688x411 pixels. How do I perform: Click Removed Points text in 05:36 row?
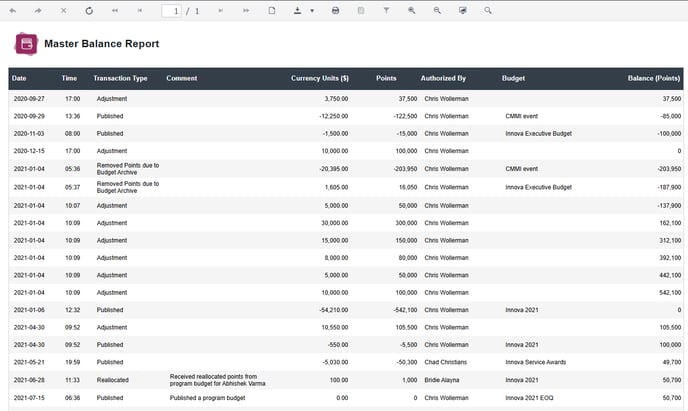click(128, 169)
